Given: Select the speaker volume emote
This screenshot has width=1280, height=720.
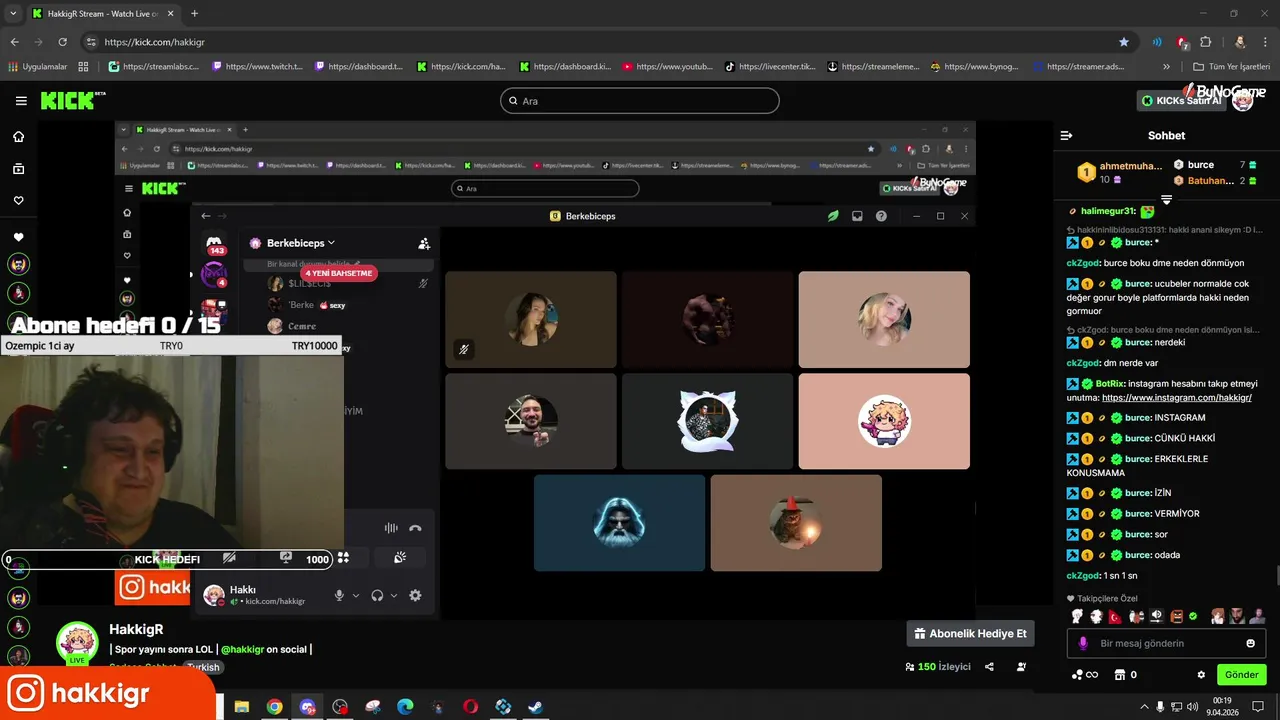Looking at the screenshot, I should click(x=1156, y=616).
